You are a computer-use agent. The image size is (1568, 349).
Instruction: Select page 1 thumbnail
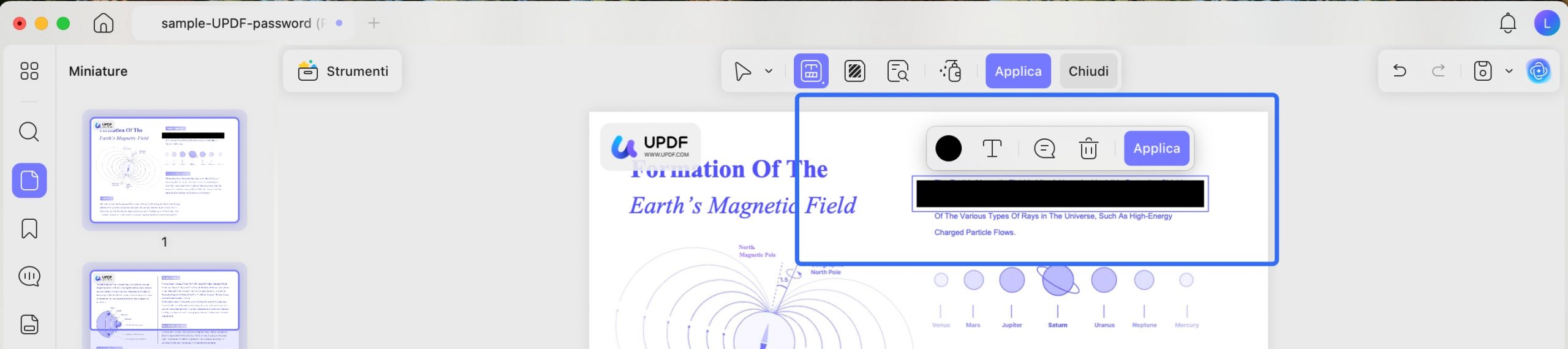[164, 170]
